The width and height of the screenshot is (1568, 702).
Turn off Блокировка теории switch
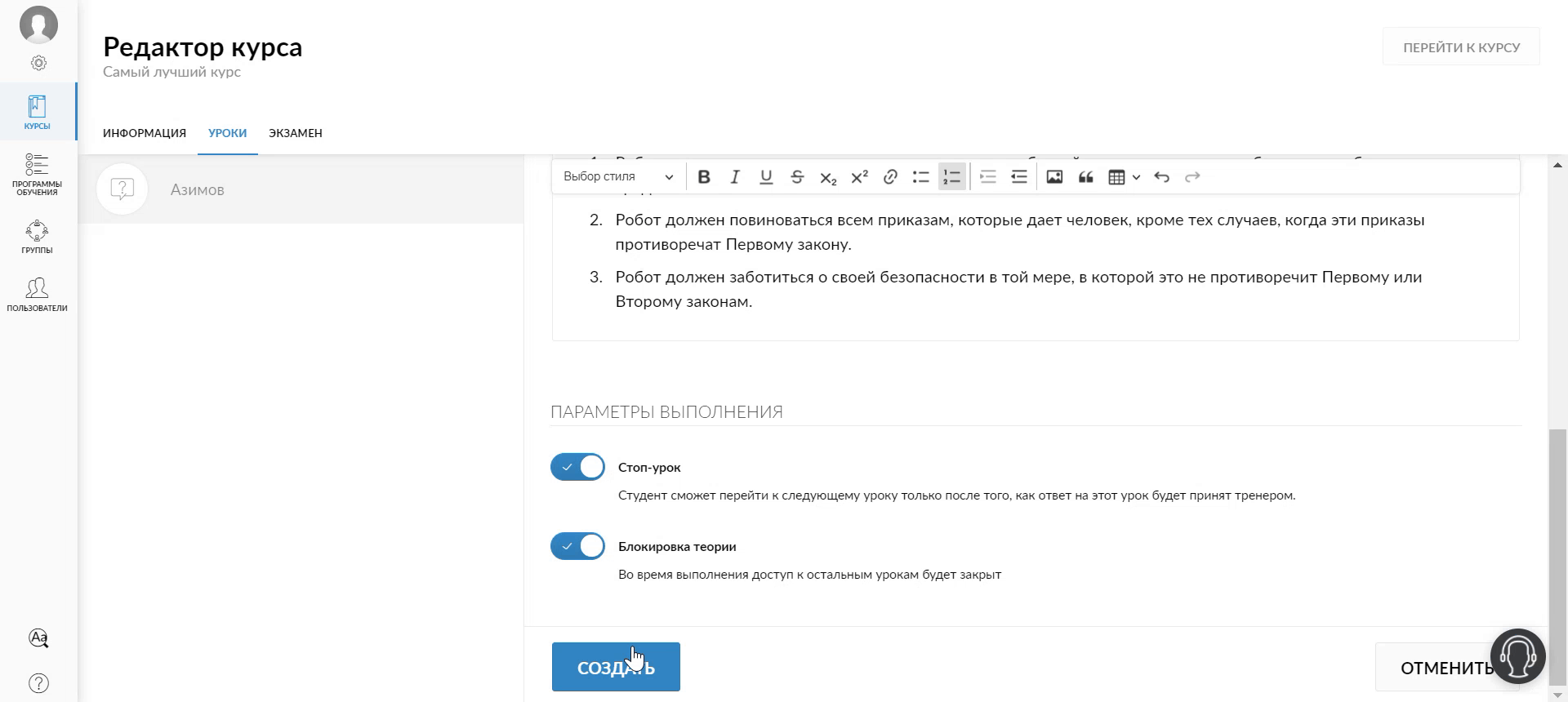[578, 546]
